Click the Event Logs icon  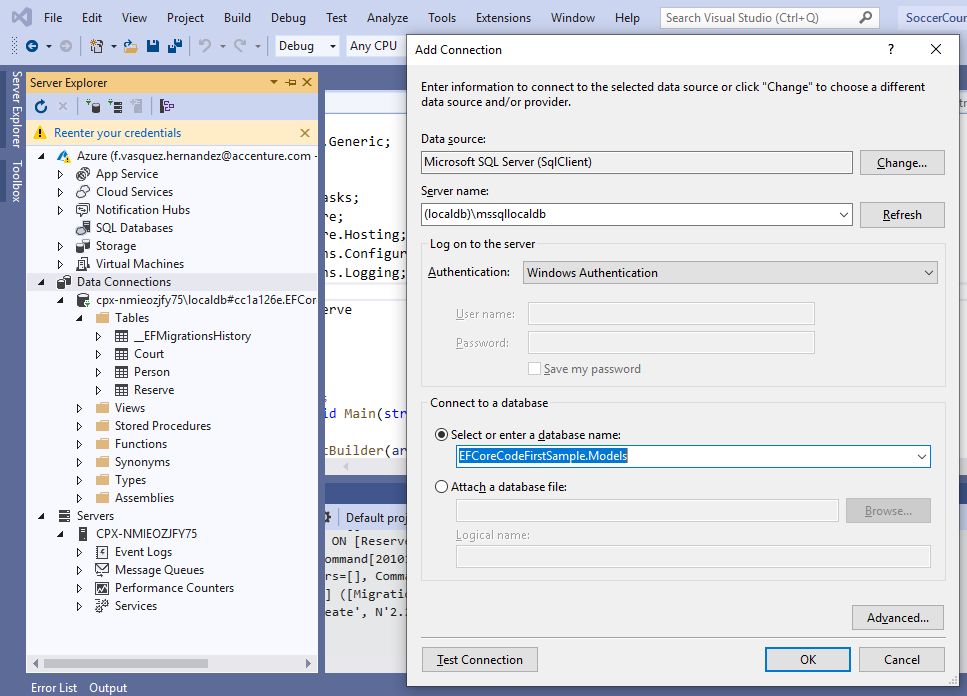(102, 552)
